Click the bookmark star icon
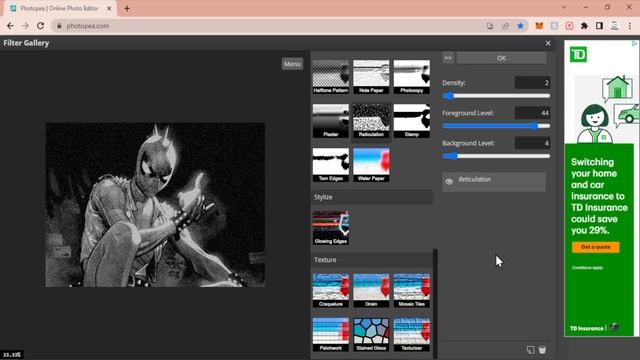Viewport: 640px width, 360px height. [520, 26]
